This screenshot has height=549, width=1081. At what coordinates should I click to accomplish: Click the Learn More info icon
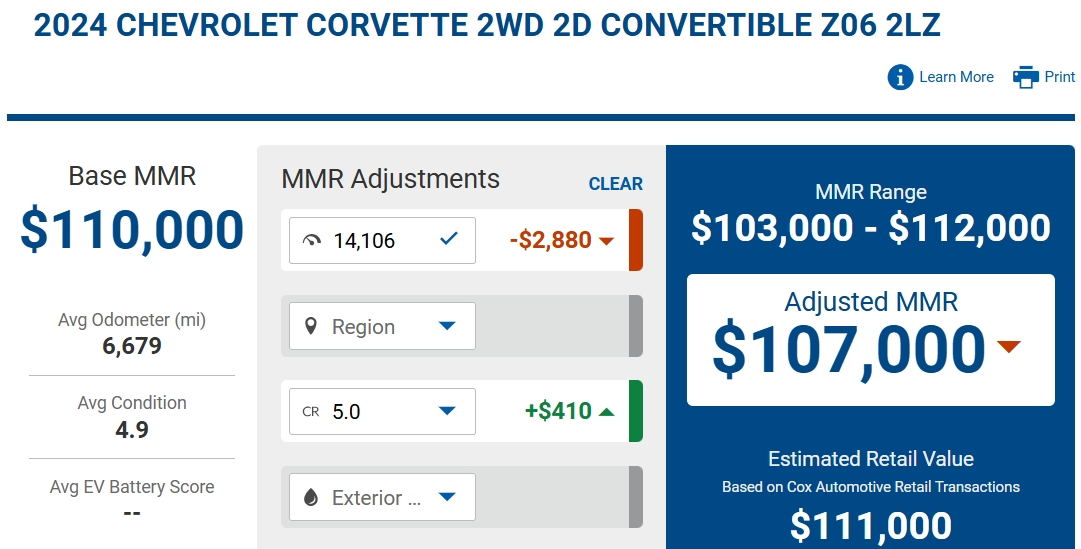[900, 77]
